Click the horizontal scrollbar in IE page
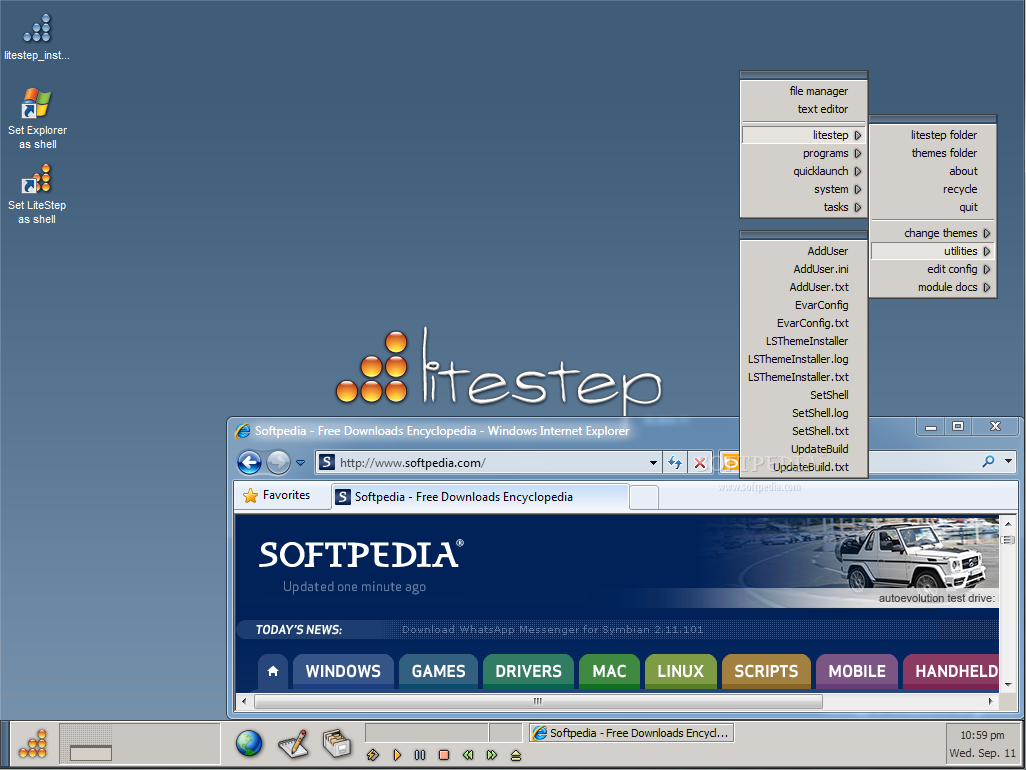 (538, 701)
